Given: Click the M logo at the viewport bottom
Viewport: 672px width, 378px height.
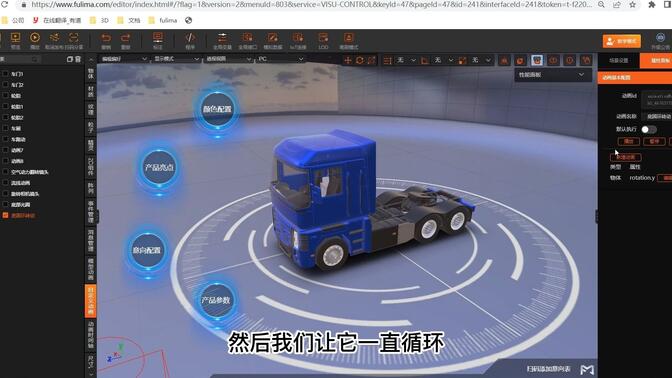Looking at the screenshot, I should pos(587,369).
